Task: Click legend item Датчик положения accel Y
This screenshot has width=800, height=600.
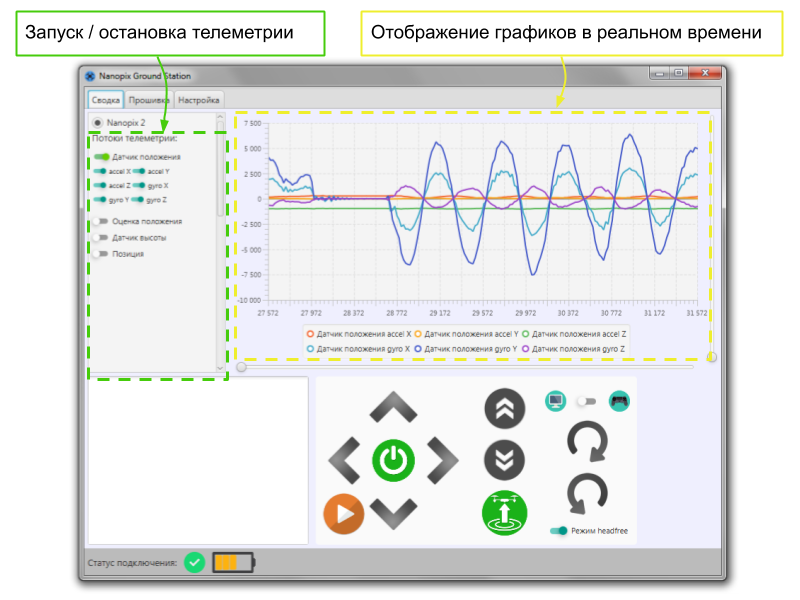Action: click(x=466, y=334)
